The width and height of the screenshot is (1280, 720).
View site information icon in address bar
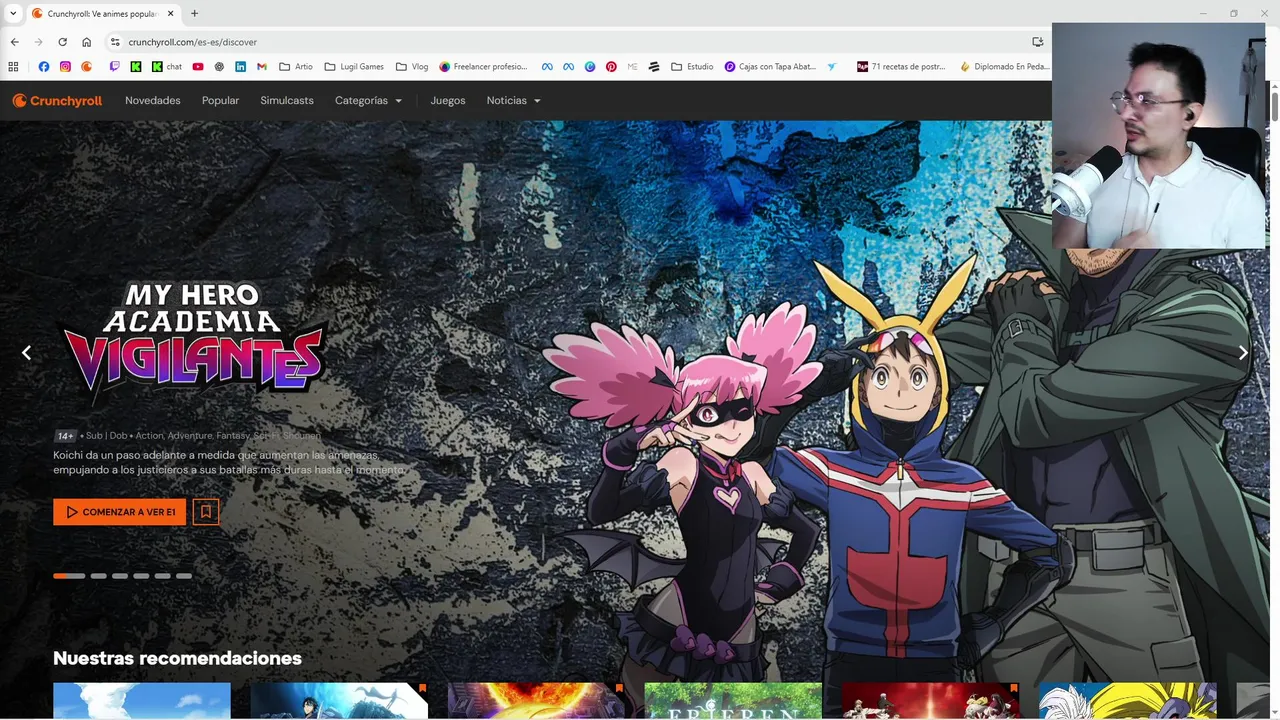click(x=115, y=42)
